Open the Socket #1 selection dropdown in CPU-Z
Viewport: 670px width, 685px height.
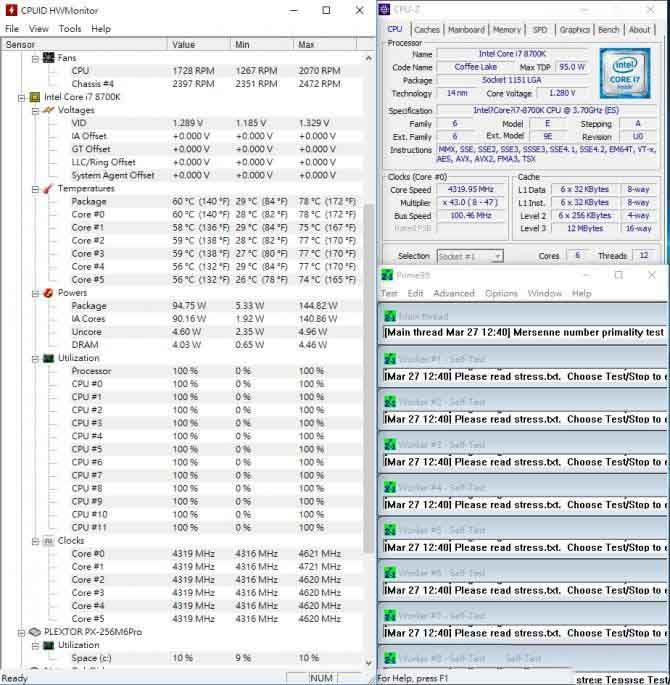[470, 256]
